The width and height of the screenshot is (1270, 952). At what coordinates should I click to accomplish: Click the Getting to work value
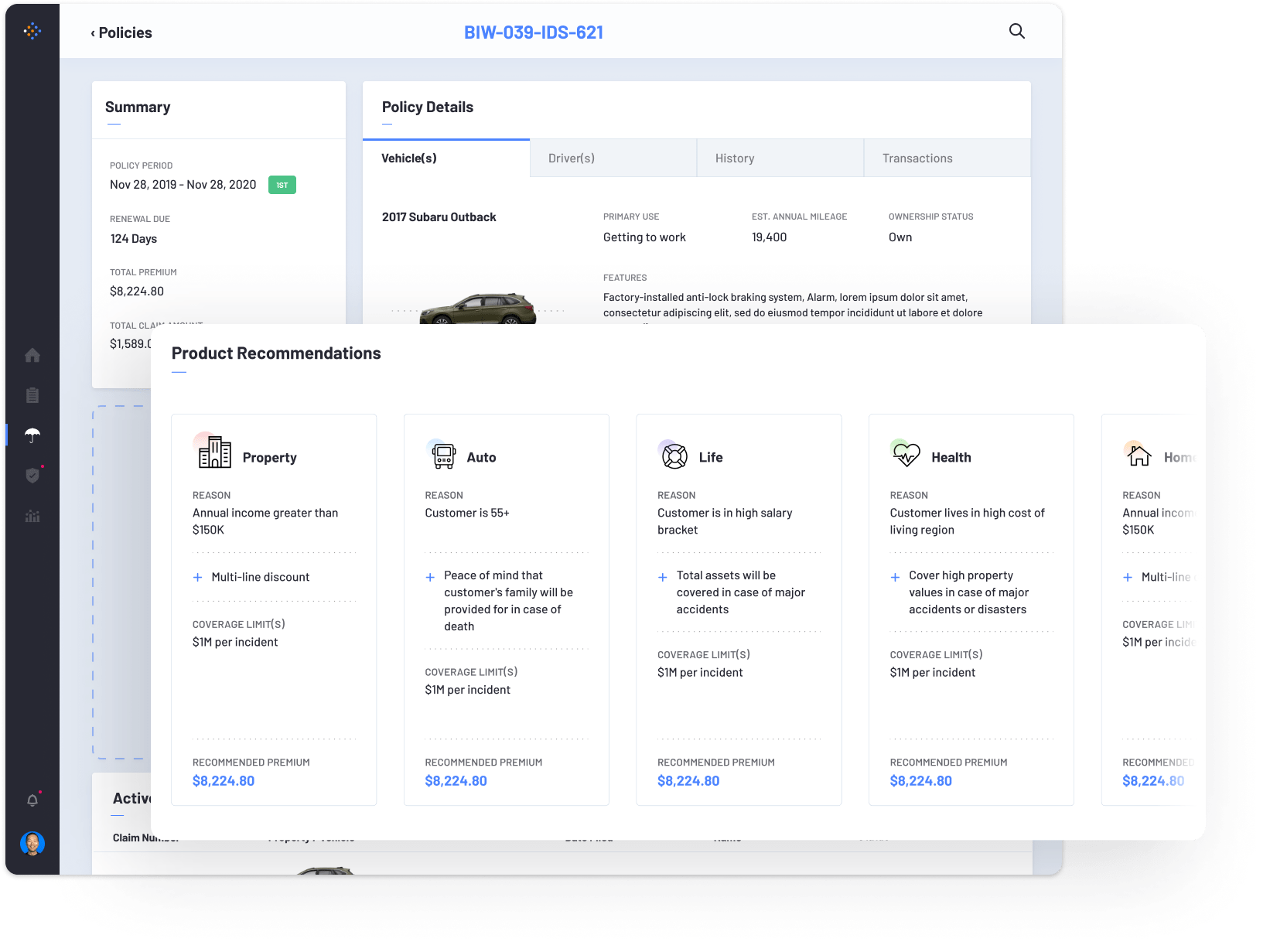pyautogui.click(x=644, y=237)
